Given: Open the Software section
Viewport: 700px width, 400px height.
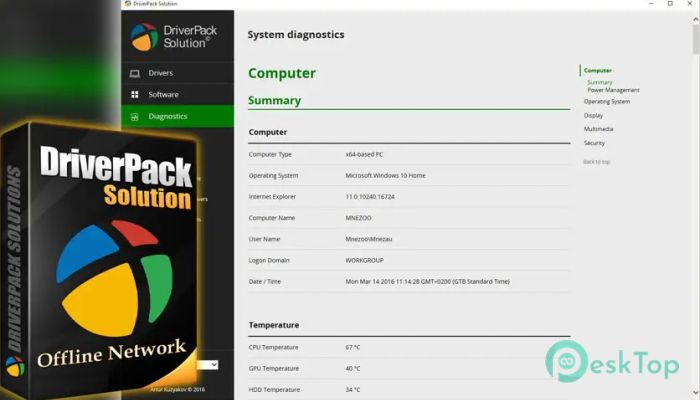Looking at the screenshot, I should coord(177,95).
